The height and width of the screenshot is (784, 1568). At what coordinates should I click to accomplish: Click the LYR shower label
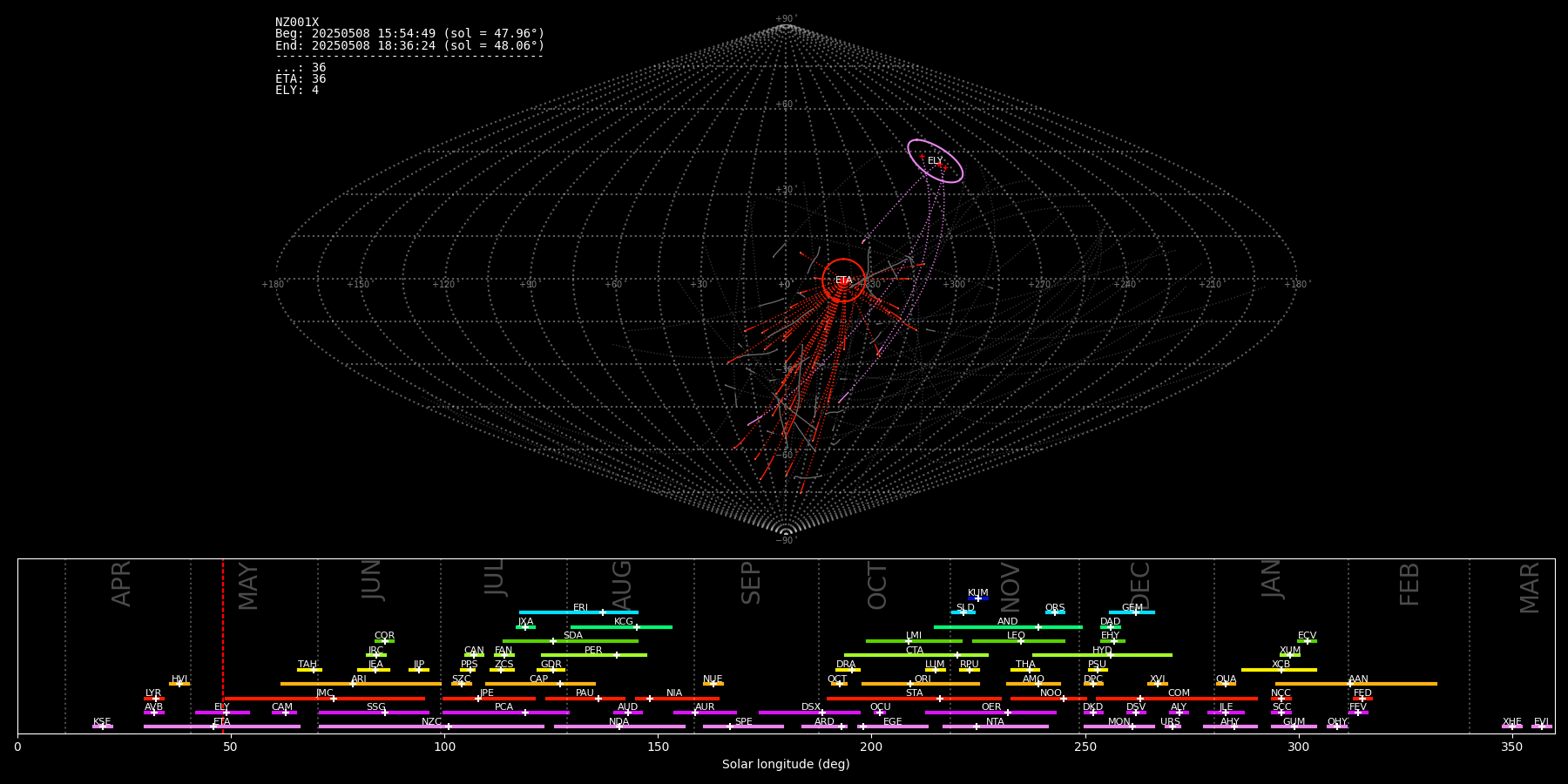153,693
